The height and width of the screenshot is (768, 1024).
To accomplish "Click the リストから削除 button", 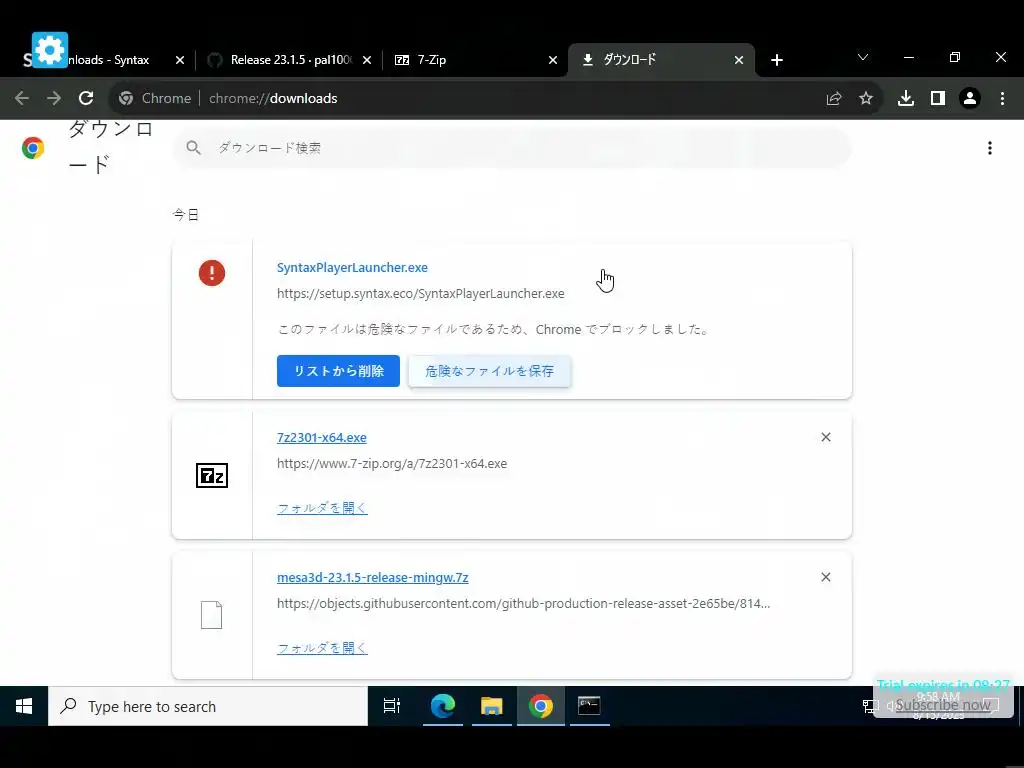I will click(338, 371).
